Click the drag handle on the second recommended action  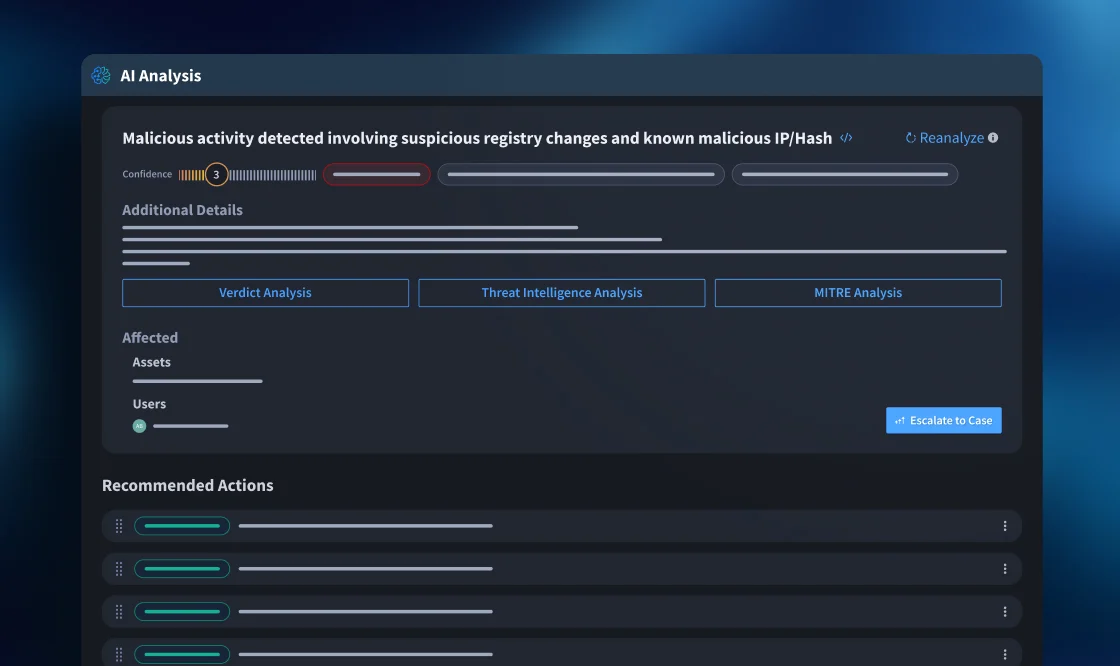point(118,568)
